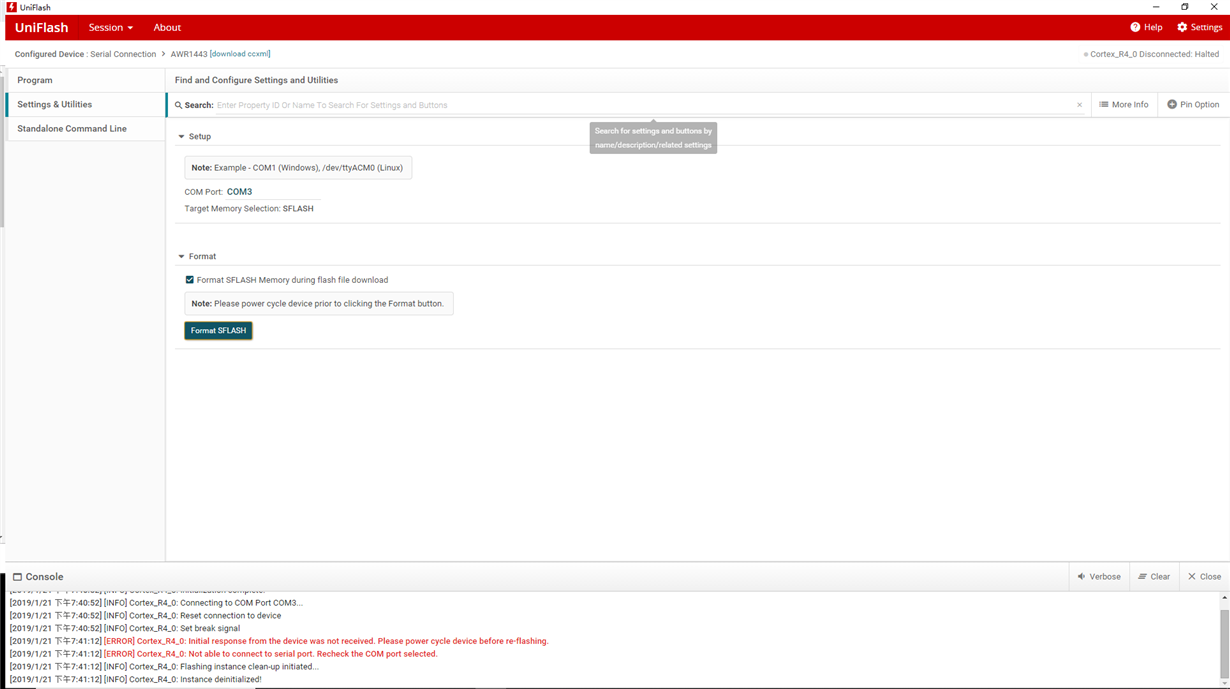This screenshot has width=1230, height=689.
Task: Minimize the UniFlash window
Action: [1156, 7]
